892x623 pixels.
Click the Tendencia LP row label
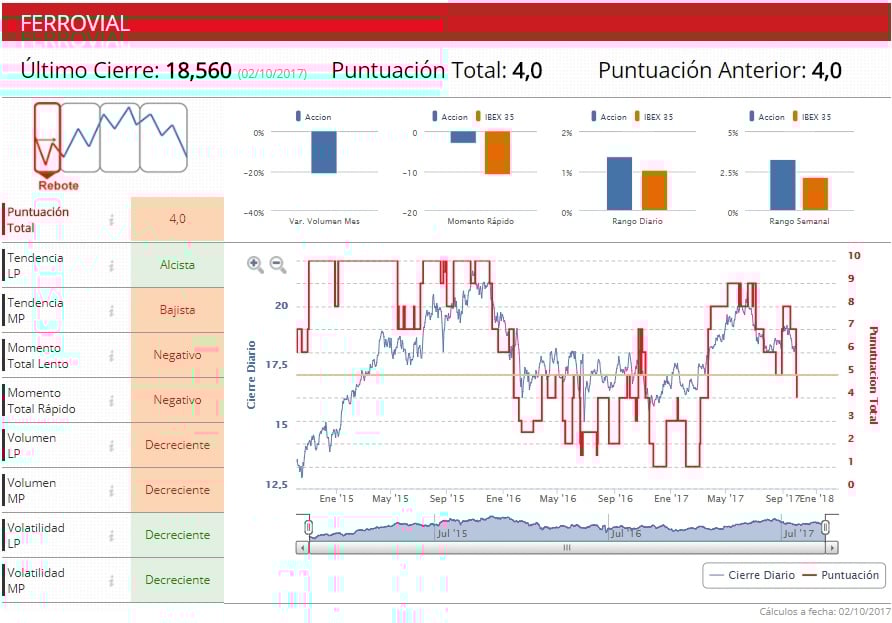click(x=35, y=266)
